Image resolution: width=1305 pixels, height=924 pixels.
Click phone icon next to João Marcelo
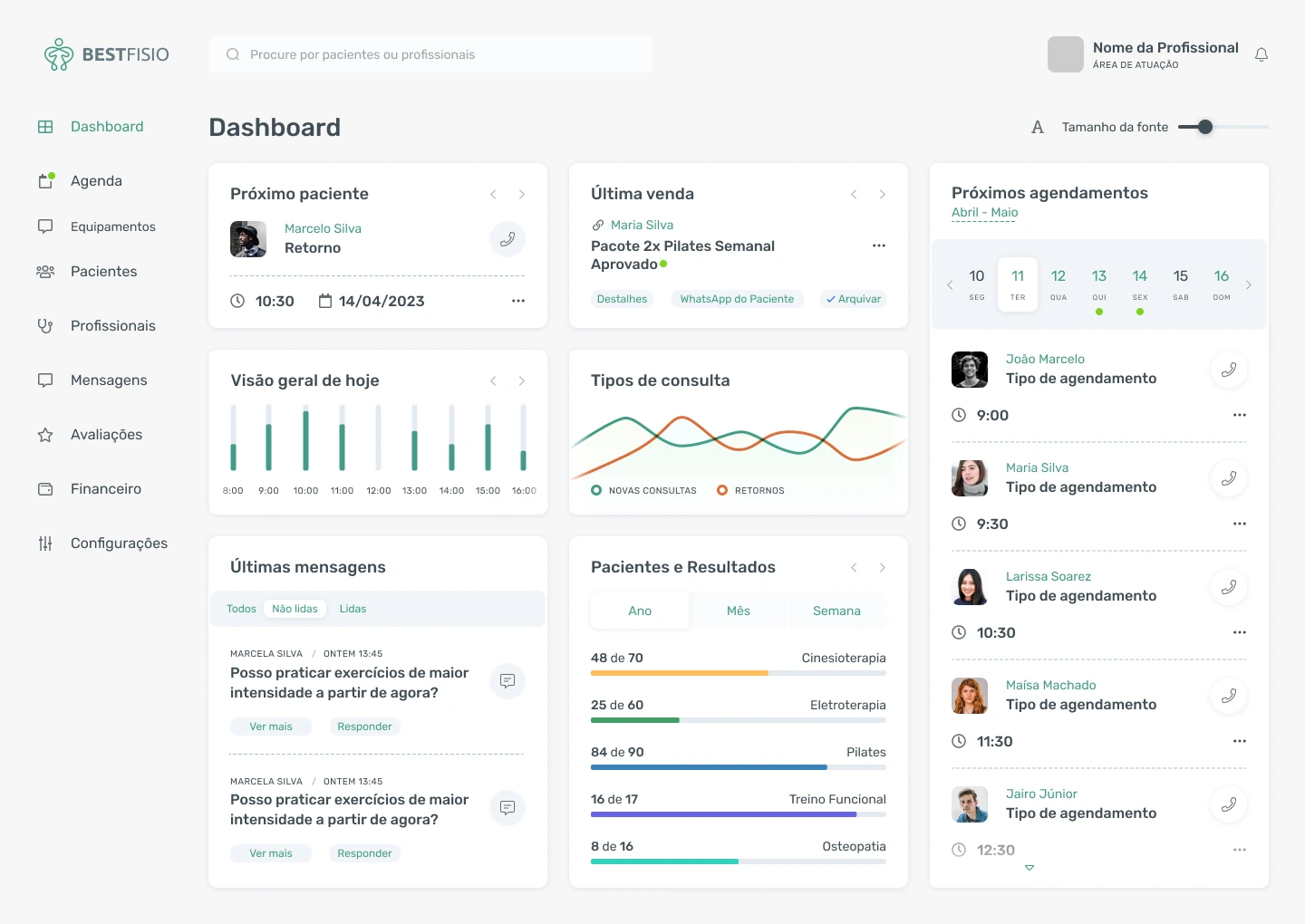click(1229, 370)
